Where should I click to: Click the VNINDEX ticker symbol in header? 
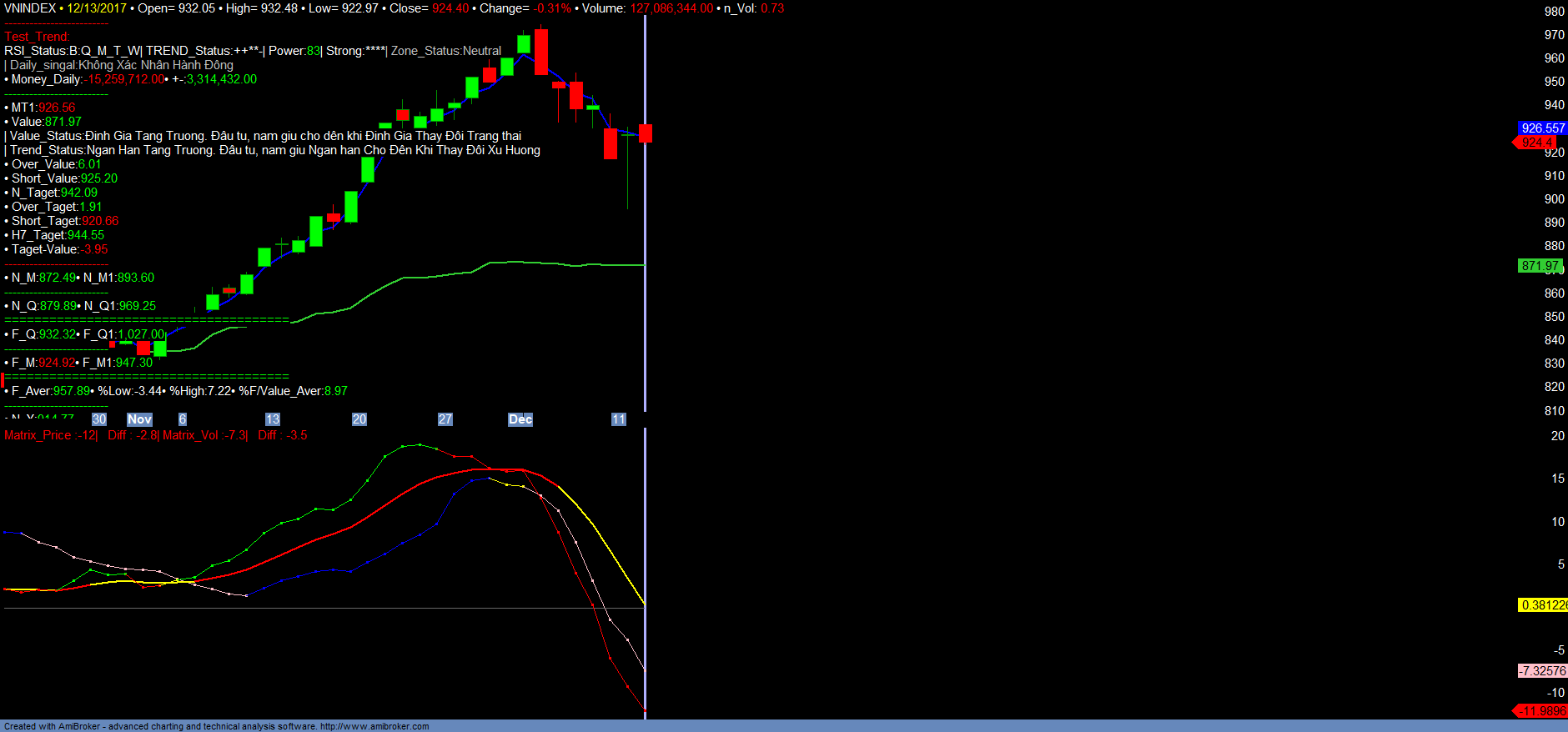coord(30,8)
